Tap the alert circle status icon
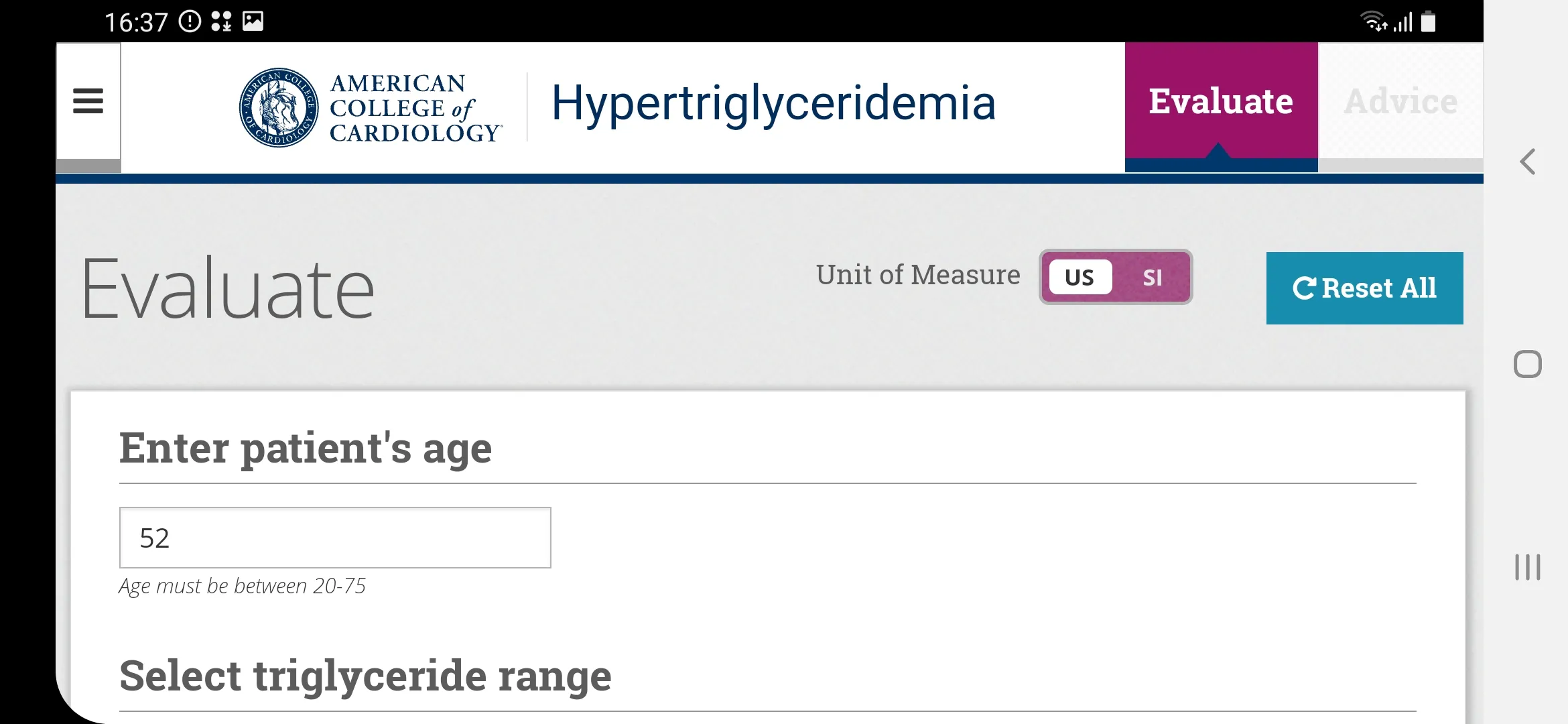This screenshot has width=1568, height=724. point(190,21)
